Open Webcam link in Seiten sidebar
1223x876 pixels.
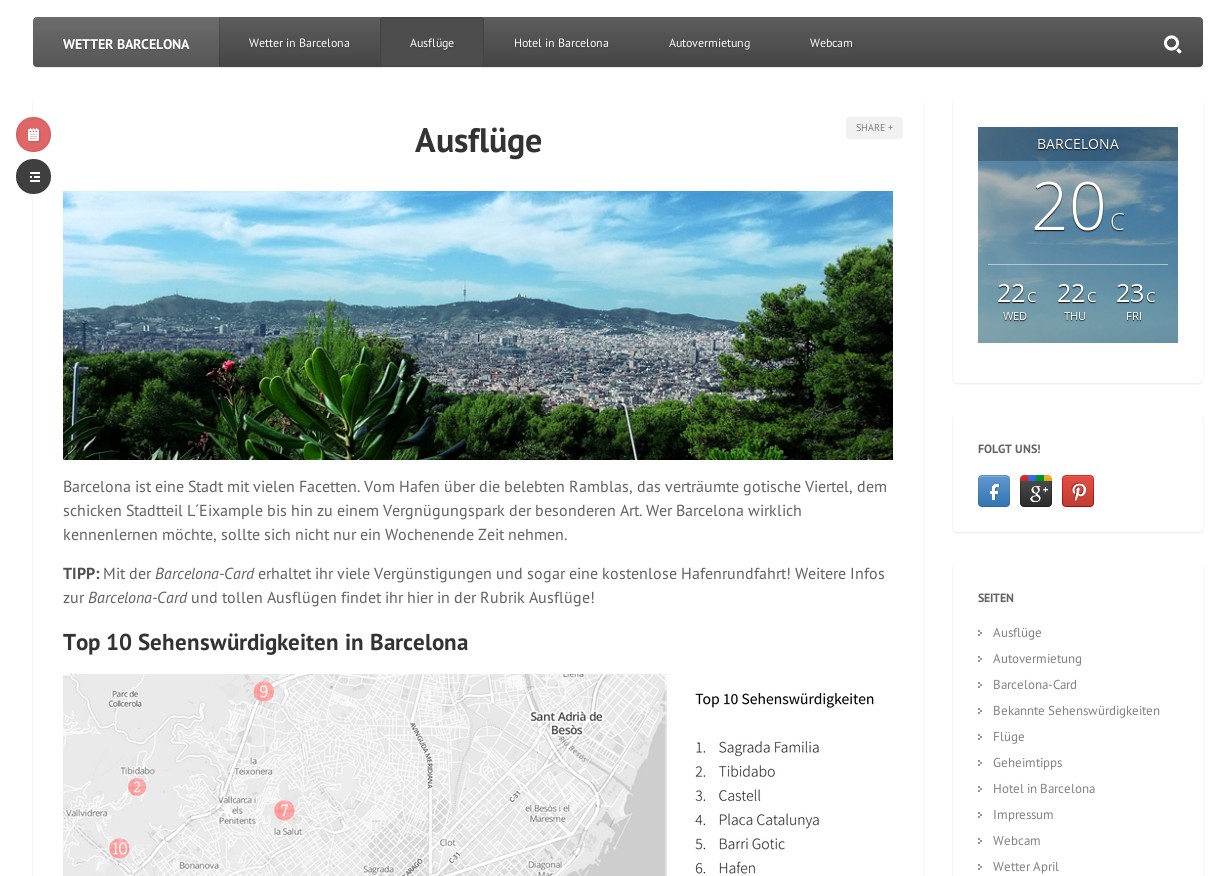(1017, 841)
